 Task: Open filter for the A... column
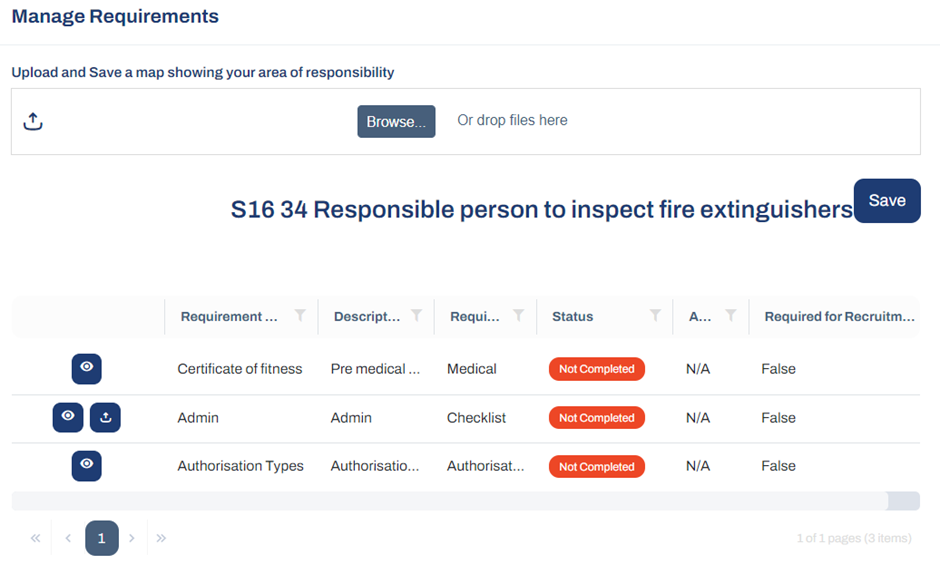730,315
